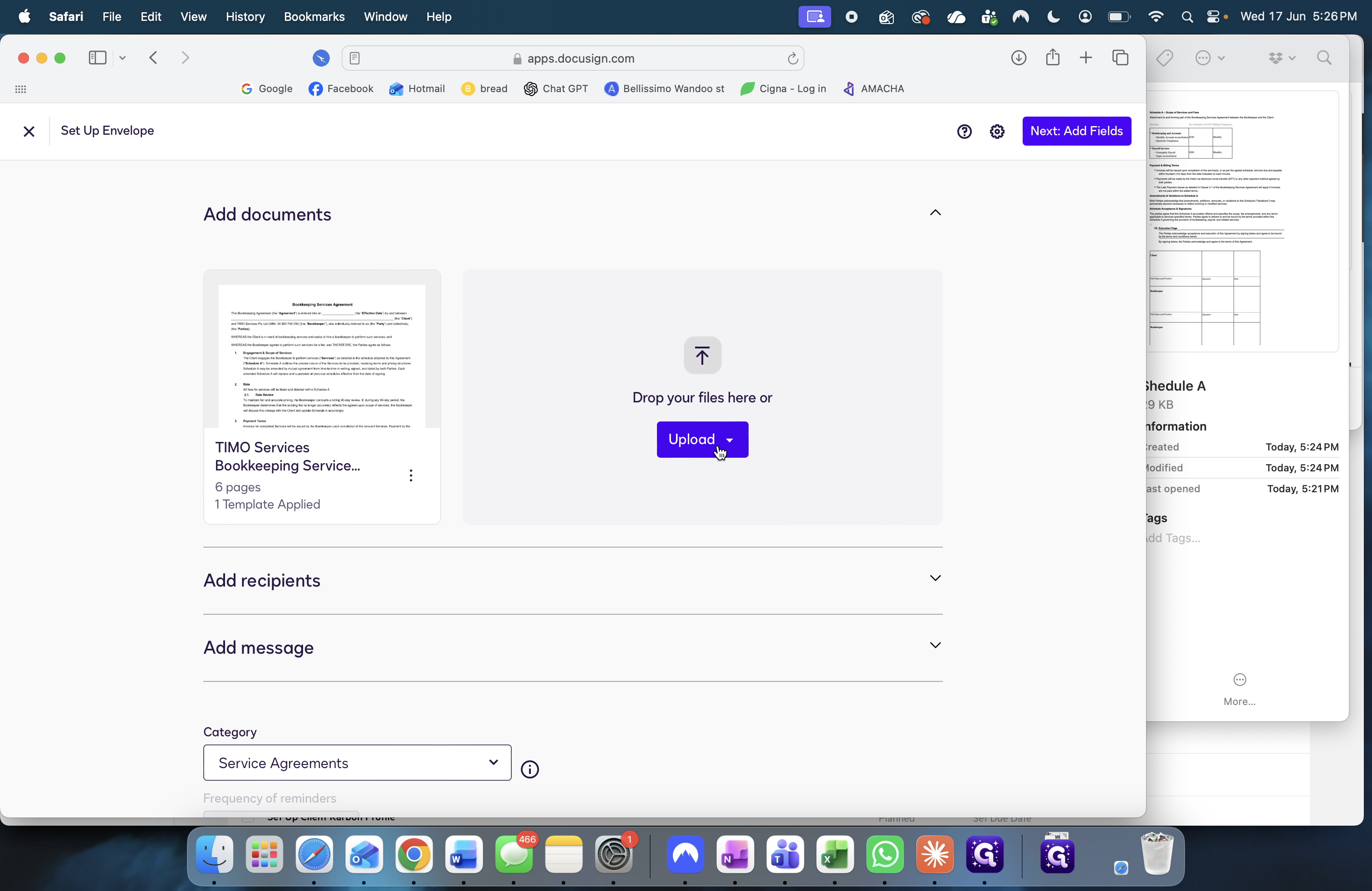This screenshot has height=891, width=1372.
Task: Expand the Add message section
Action: pos(935,645)
